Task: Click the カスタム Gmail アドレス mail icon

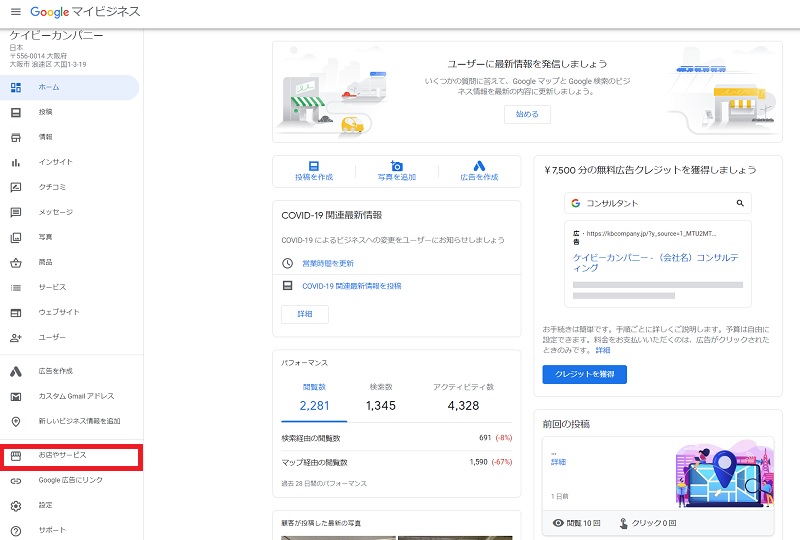Action: click(16, 397)
